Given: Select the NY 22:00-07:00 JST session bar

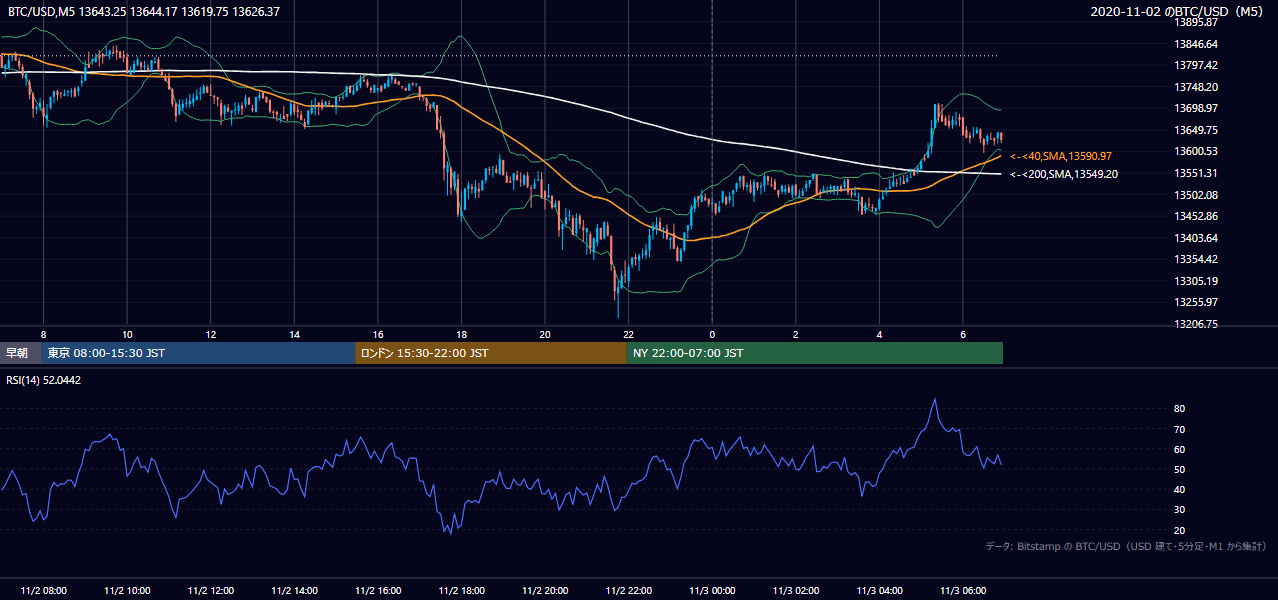Looking at the screenshot, I should click(x=815, y=353).
